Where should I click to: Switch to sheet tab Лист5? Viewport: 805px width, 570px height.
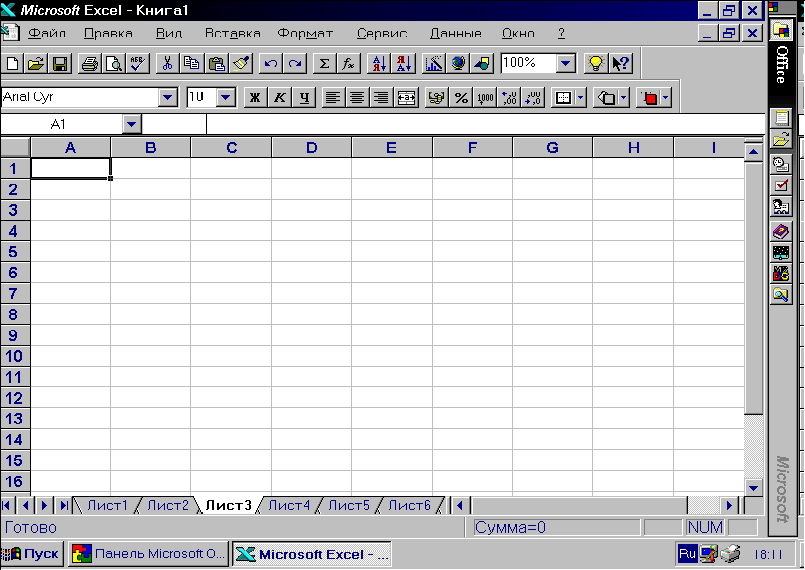[349, 506]
